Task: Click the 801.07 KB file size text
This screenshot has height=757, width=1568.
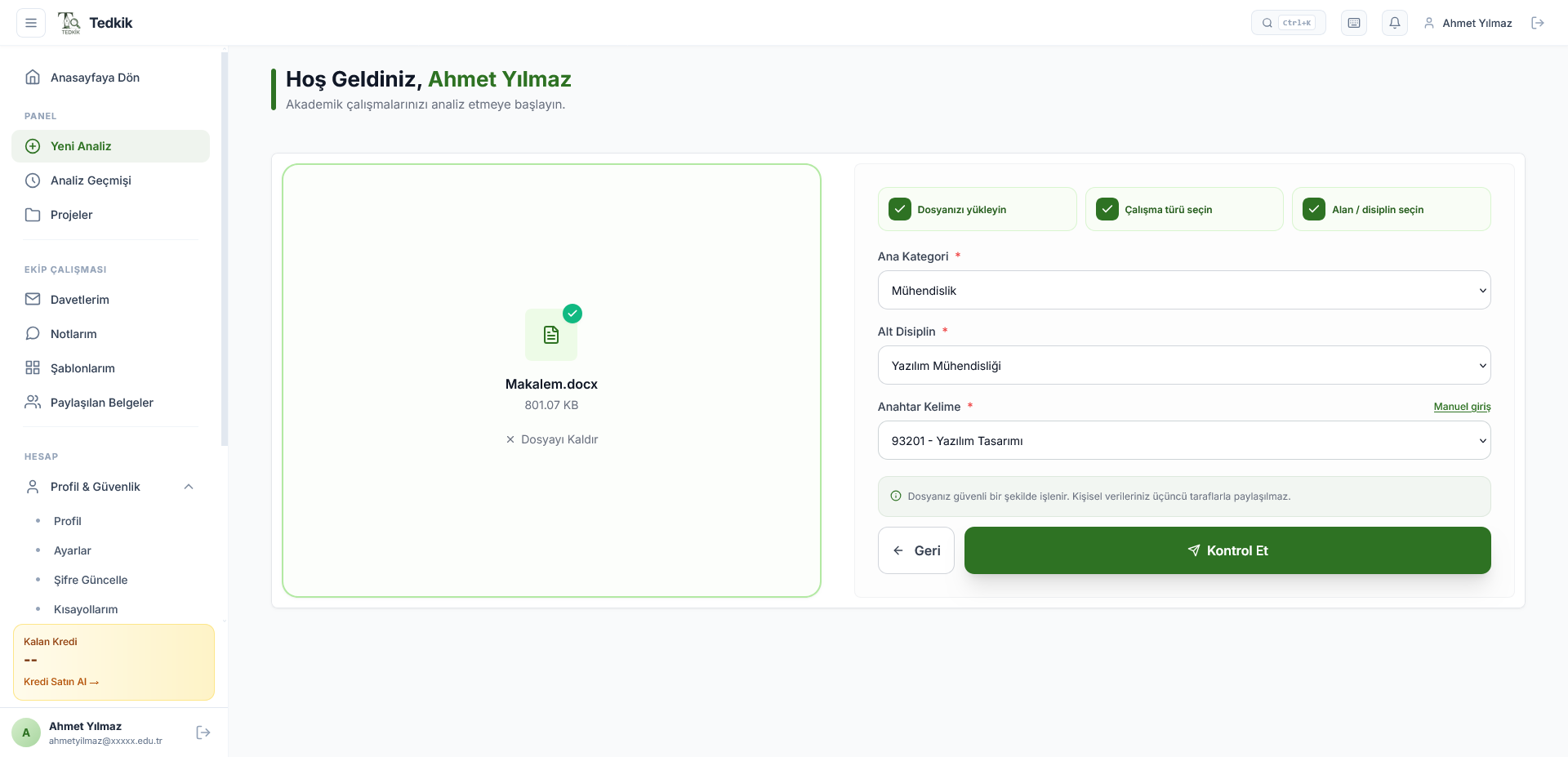Action: point(551,405)
